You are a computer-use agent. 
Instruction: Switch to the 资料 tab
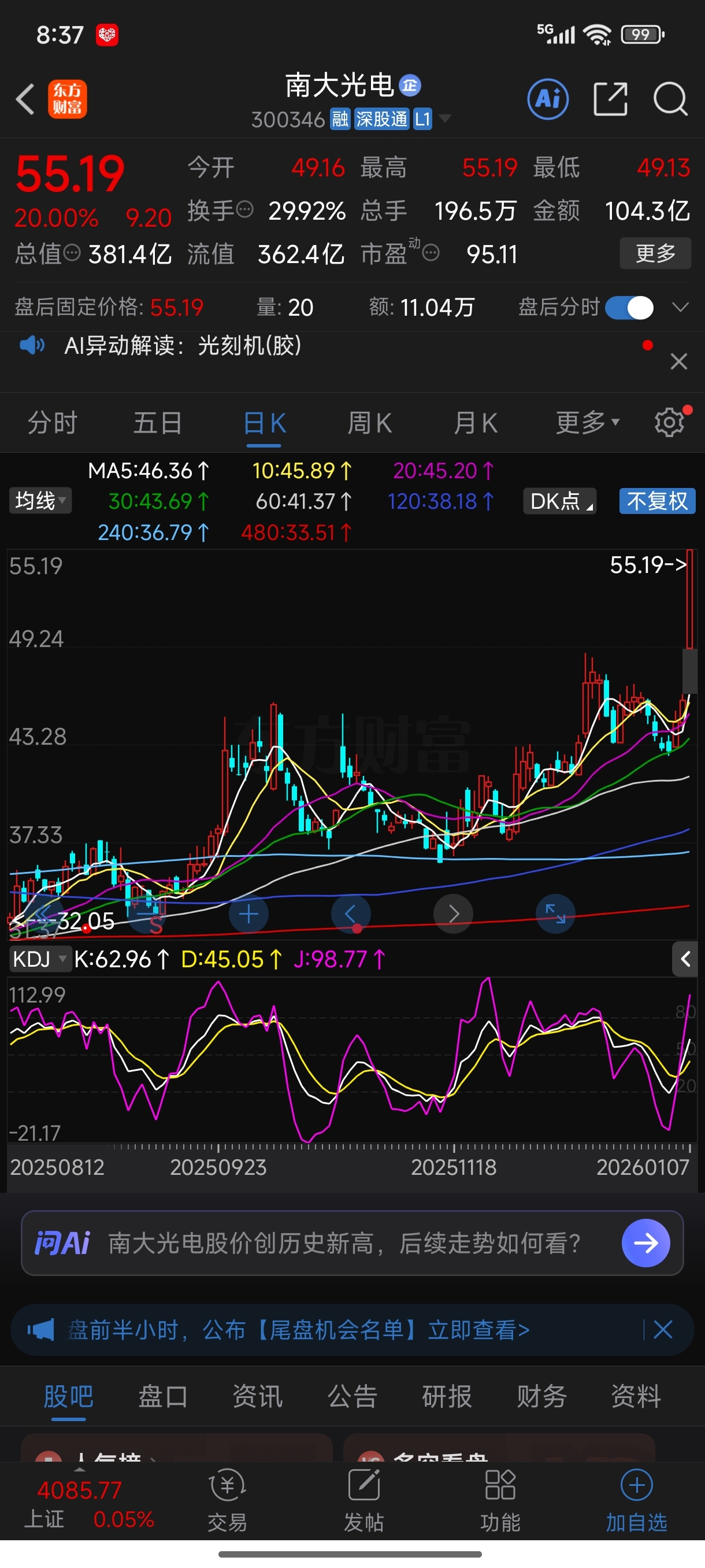[636, 1396]
